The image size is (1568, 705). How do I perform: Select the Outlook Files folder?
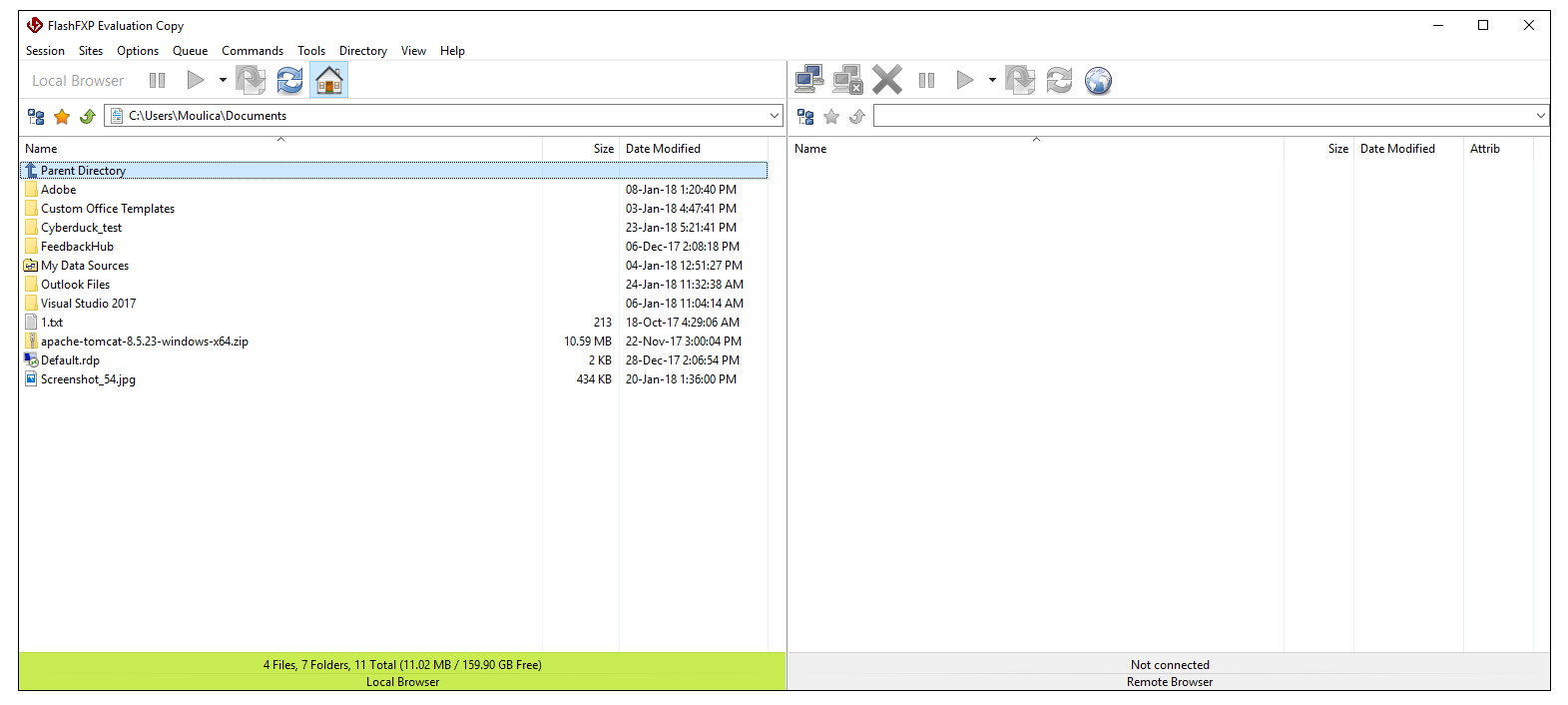[x=393, y=285]
